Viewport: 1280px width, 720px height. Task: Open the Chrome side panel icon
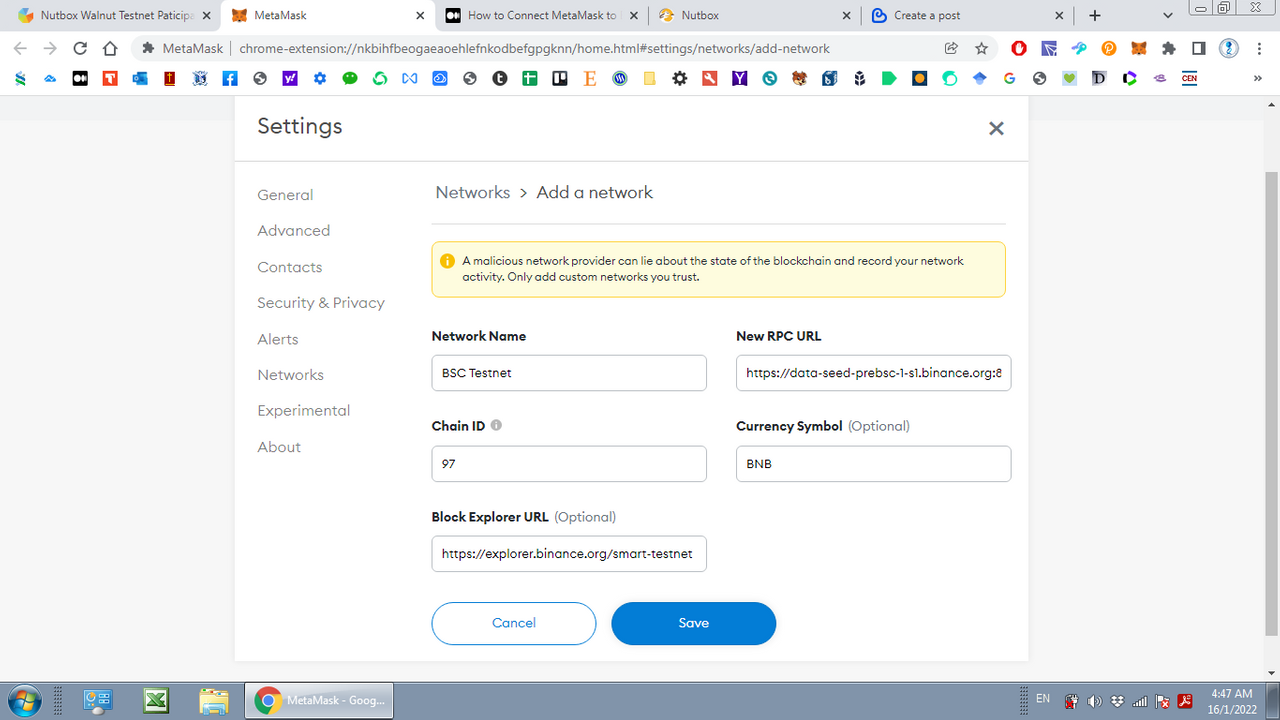1199,48
